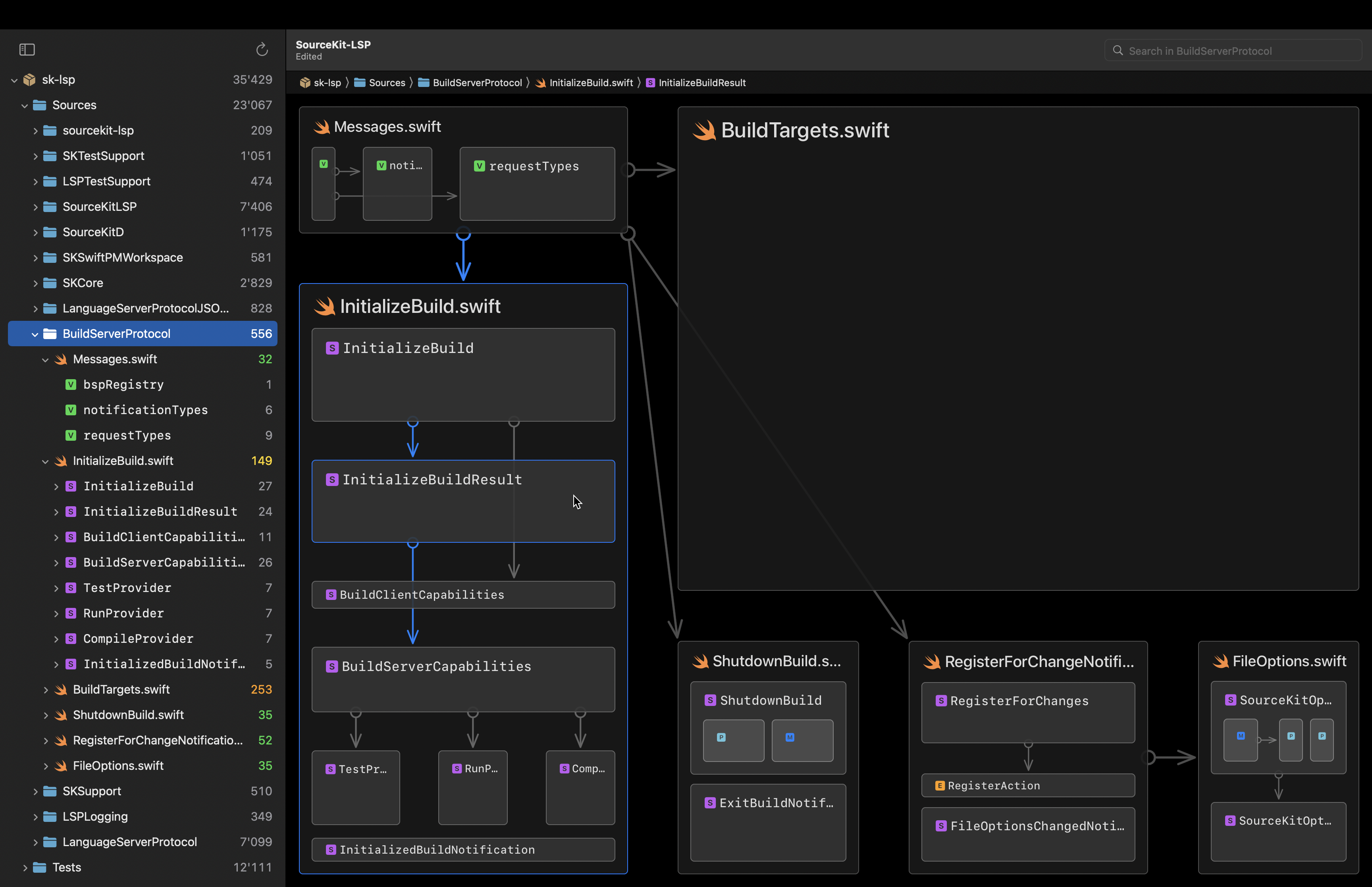Open the Comp… node in diagram
Screen dimensions: 1372x887
pyautogui.click(x=580, y=787)
